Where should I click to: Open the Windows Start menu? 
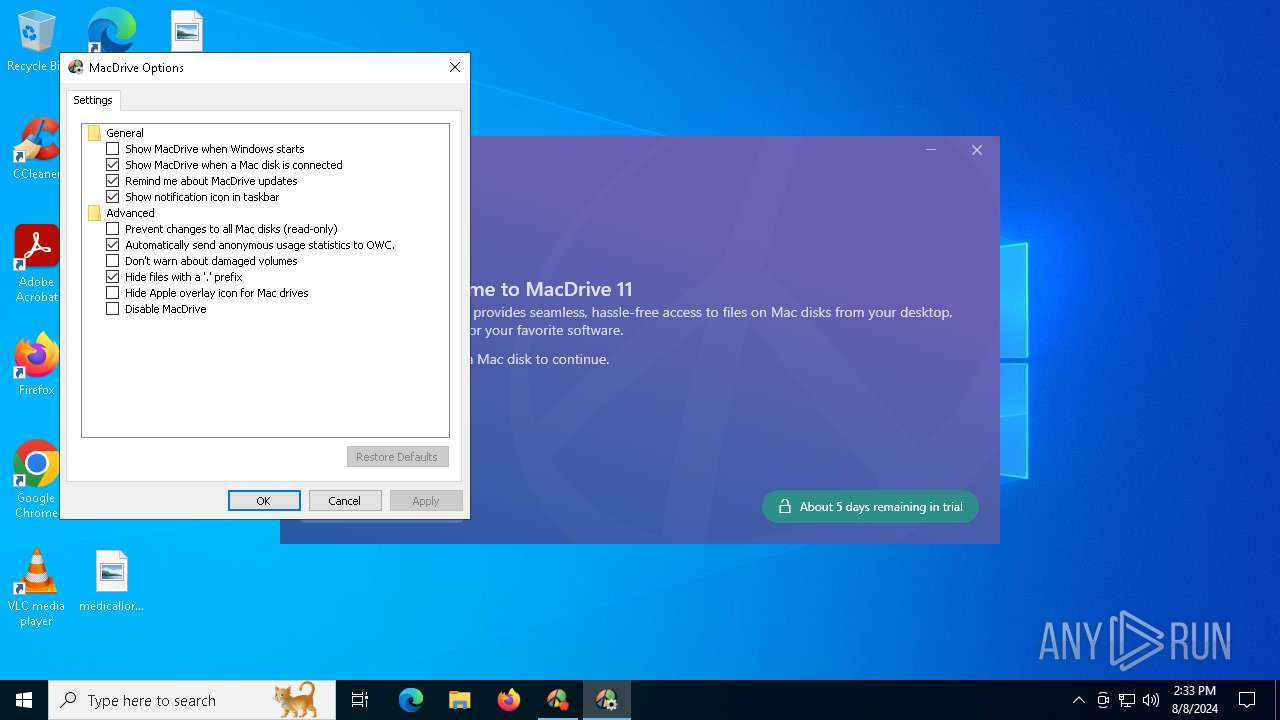[24, 700]
